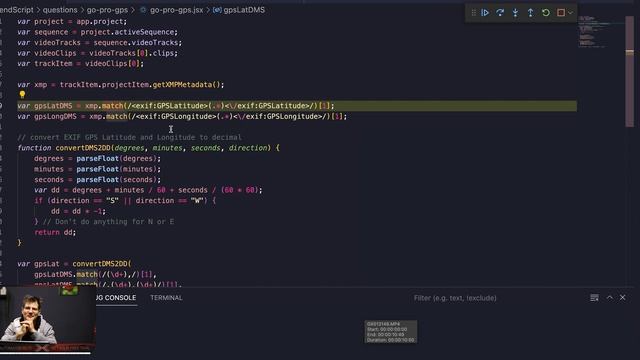
Task: Click 'var gpsLat = convertDMS2DD(' line
Action: (x=74, y=264)
